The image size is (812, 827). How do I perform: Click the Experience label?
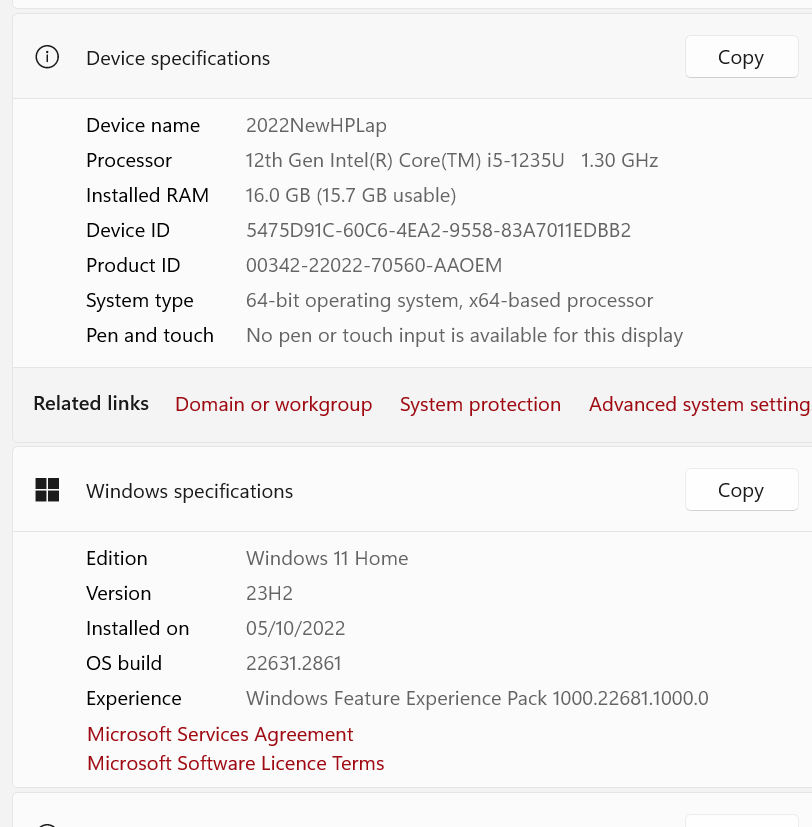click(x=133, y=698)
